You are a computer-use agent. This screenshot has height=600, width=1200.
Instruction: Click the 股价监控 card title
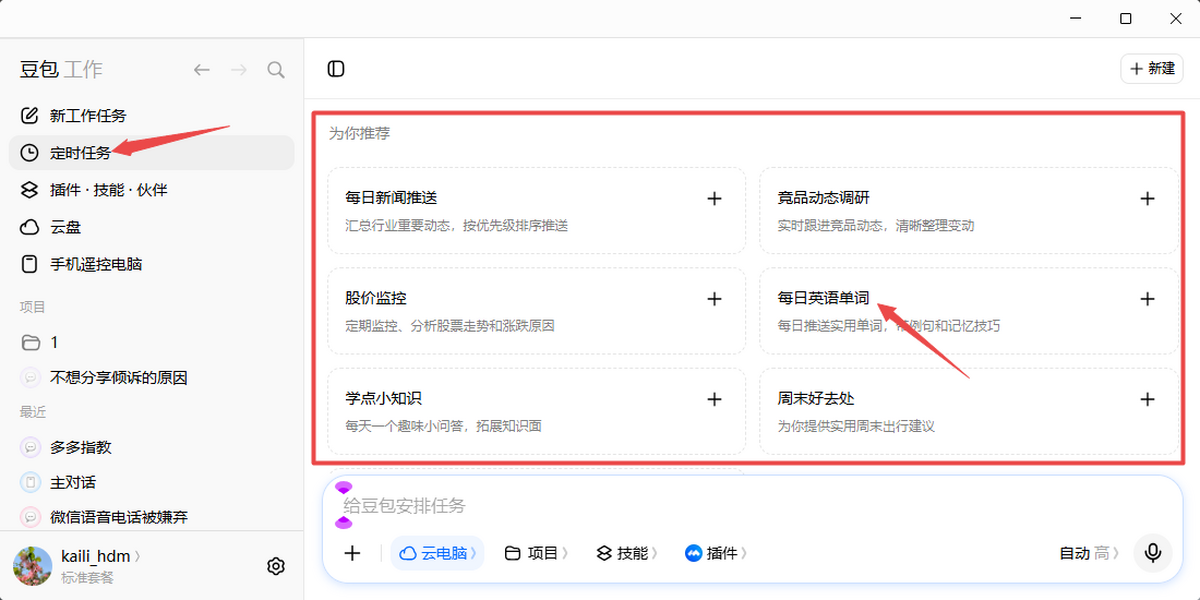click(376, 298)
